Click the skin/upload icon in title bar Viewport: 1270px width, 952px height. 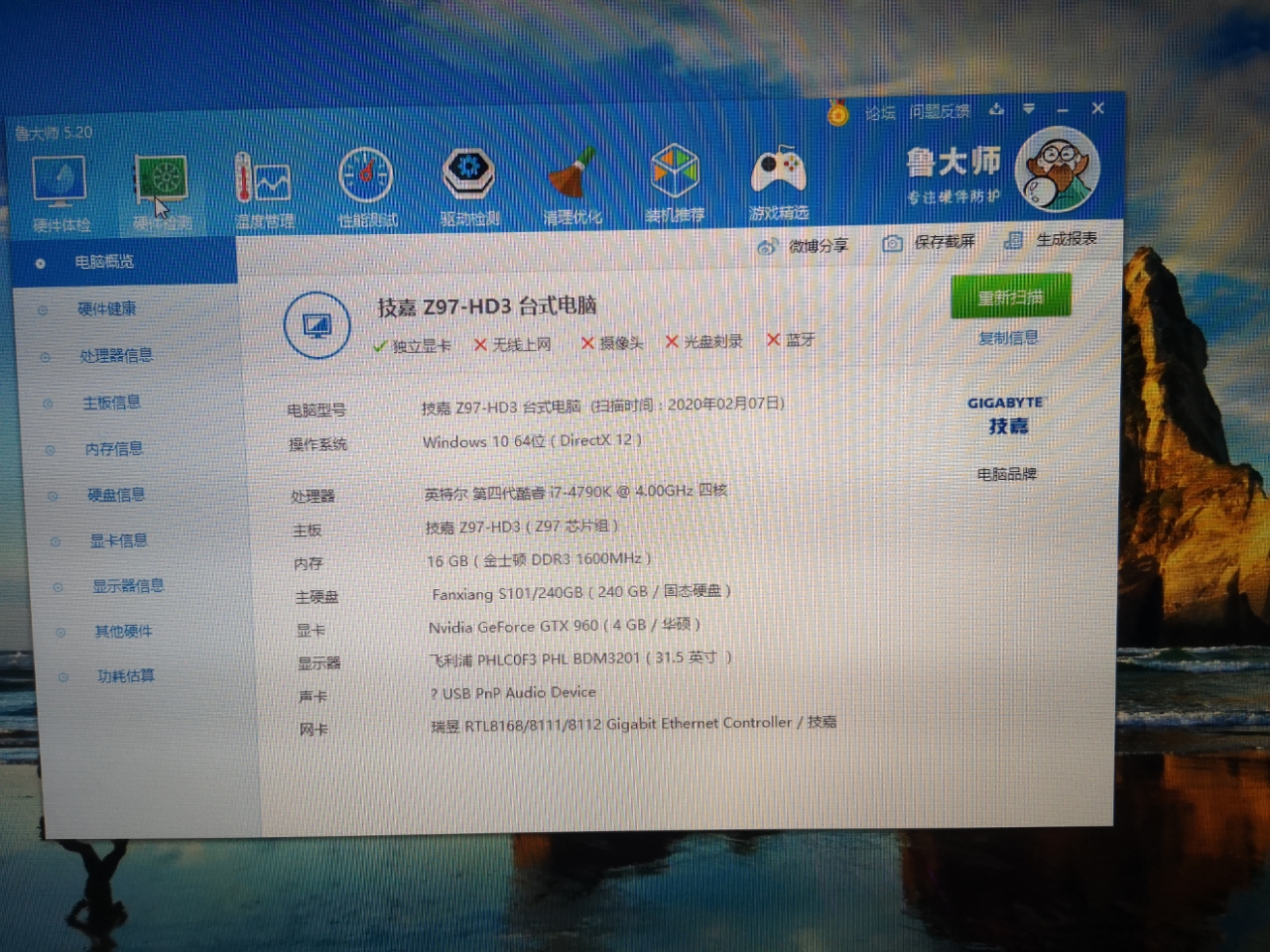tap(996, 109)
